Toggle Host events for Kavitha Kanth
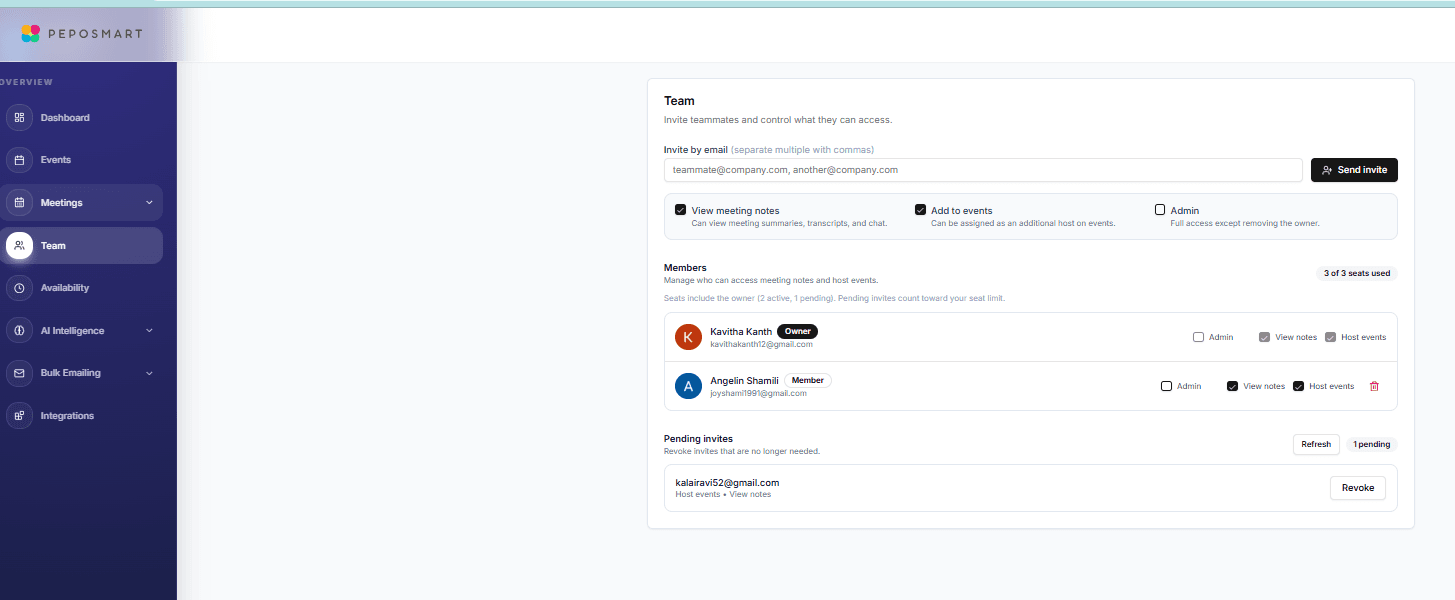 [x=1330, y=337]
